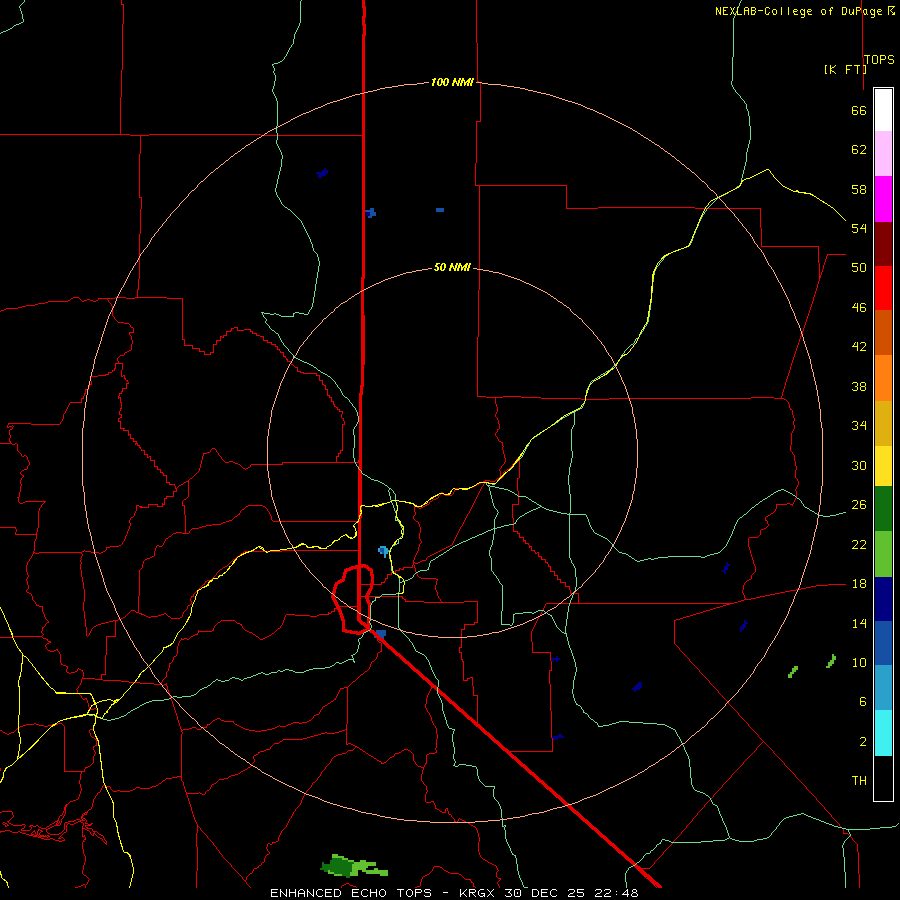Click the legend value 10
Screen dimensions: 900x900
click(859, 662)
